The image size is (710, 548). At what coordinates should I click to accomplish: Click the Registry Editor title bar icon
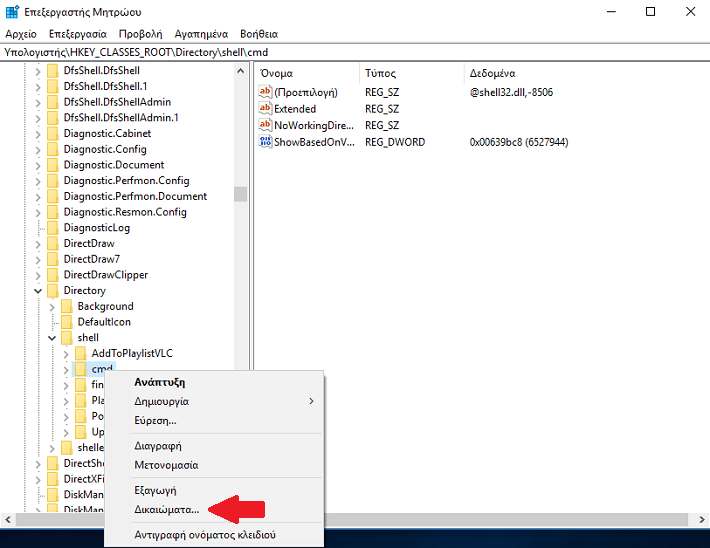click(x=12, y=12)
